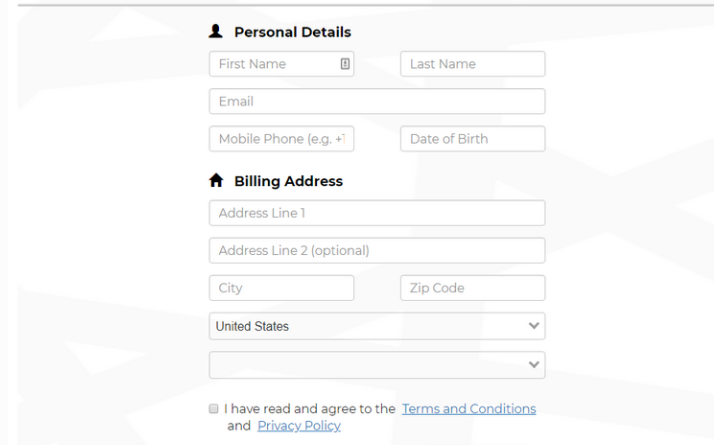Click the chevron arrow on the empty state dropdown

[534, 364]
